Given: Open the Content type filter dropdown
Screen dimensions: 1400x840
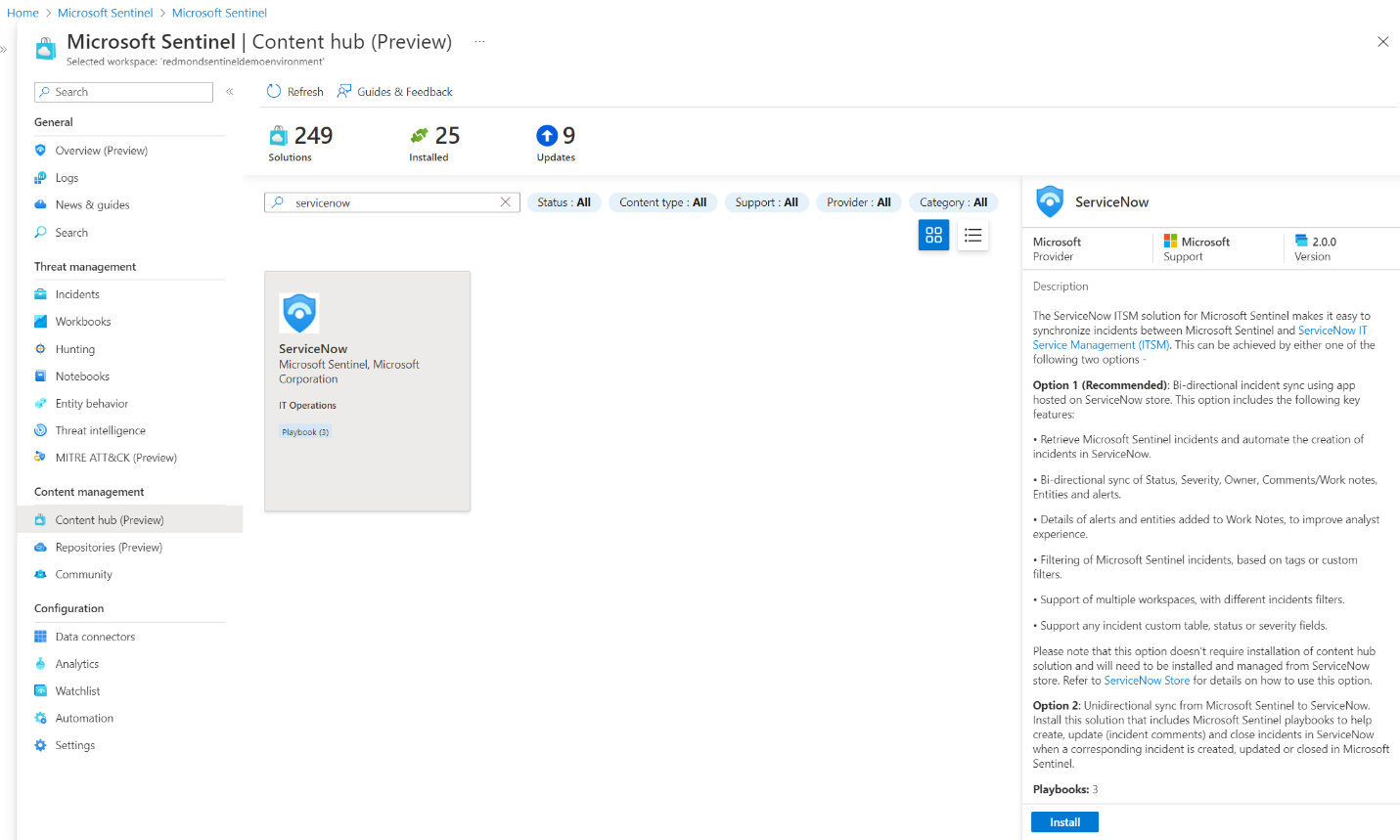Looking at the screenshot, I should click(663, 202).
